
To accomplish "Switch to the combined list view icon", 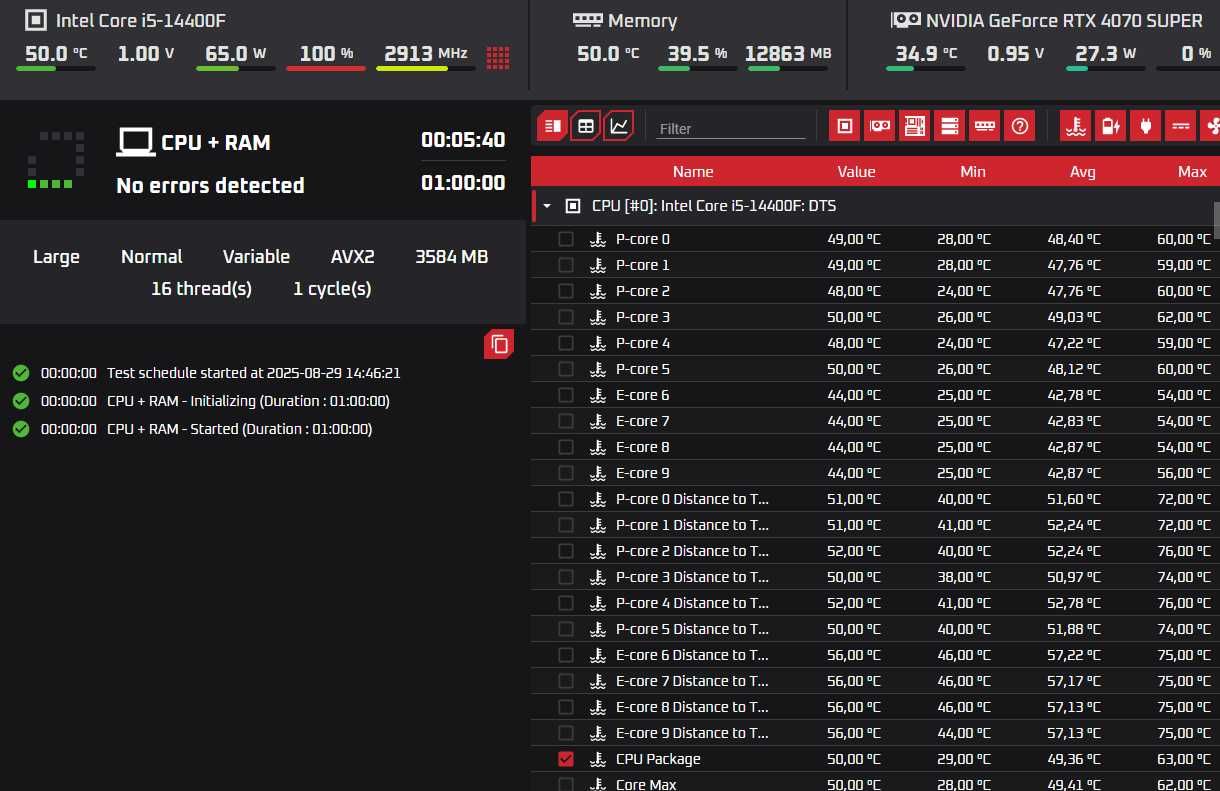I will tap(552, 126).
